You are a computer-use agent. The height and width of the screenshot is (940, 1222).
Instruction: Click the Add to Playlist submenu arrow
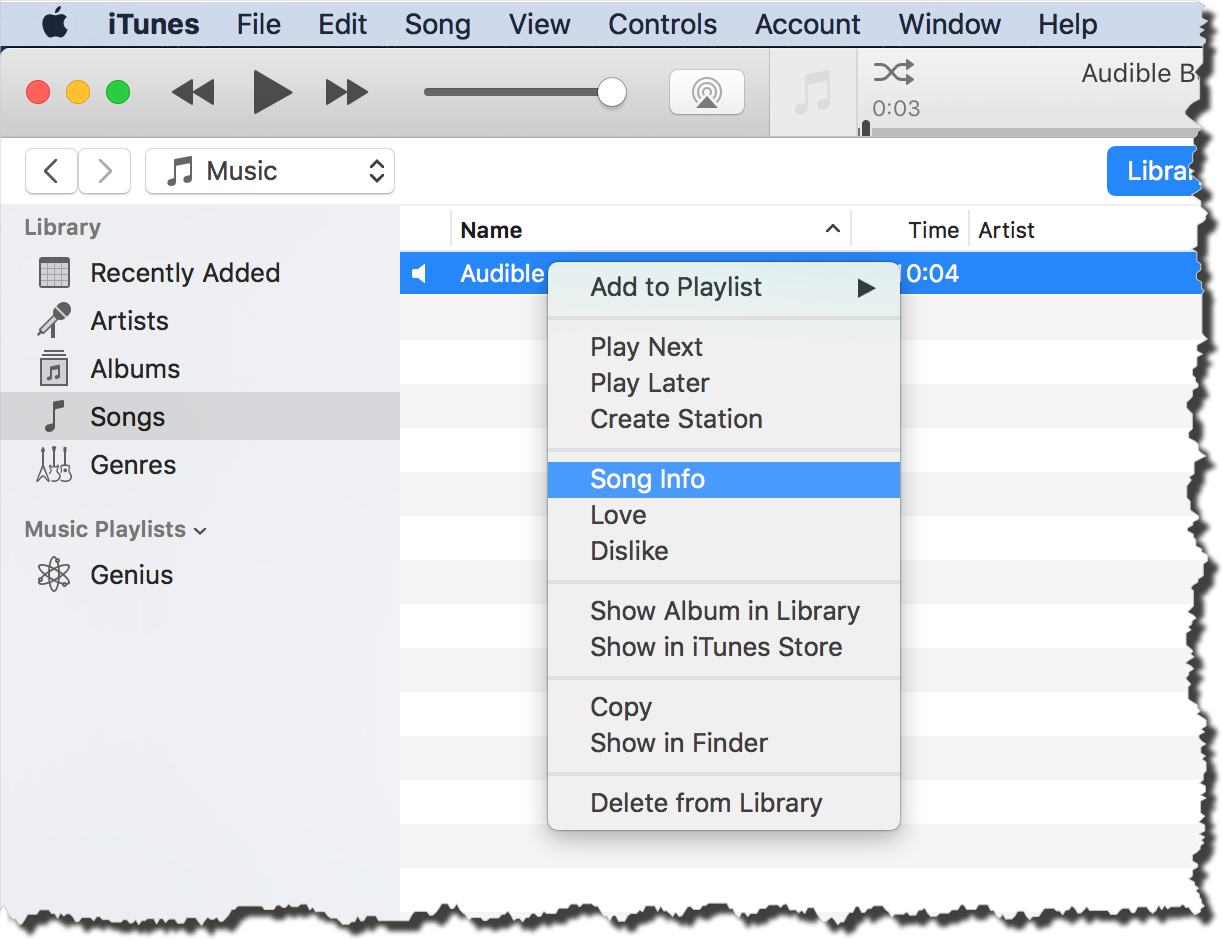tap(866, 288)
